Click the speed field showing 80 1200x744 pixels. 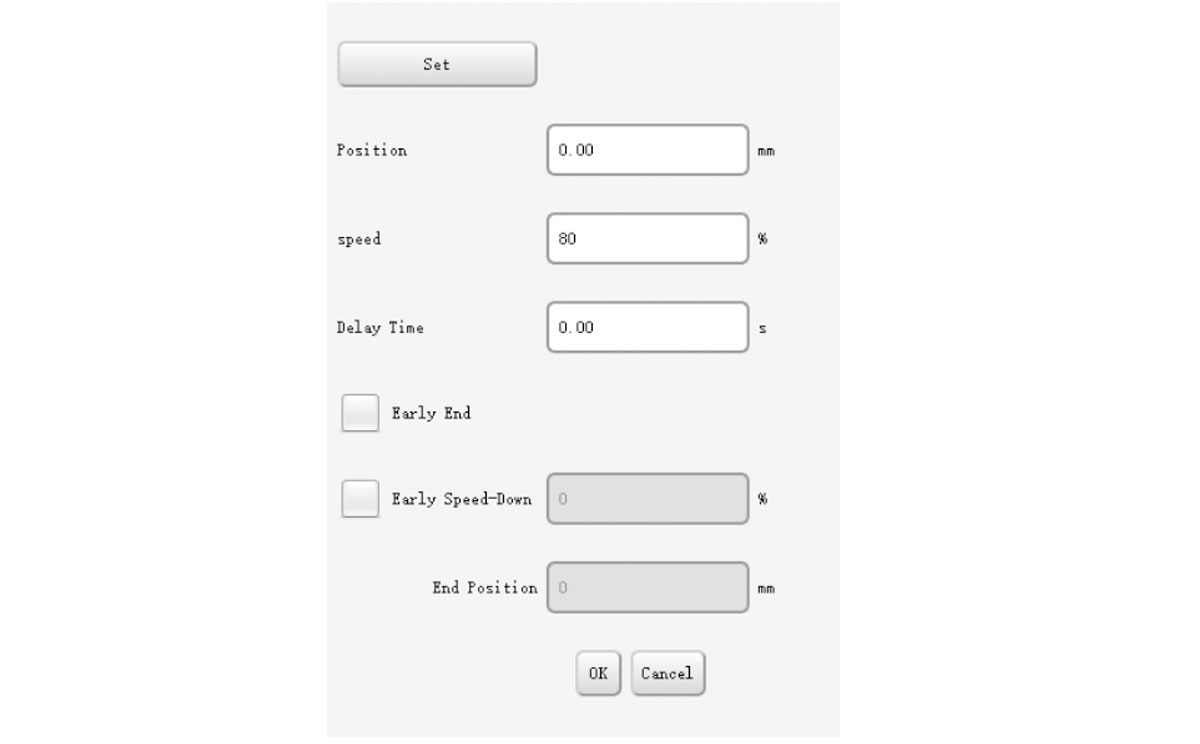(x=647, y=239)
